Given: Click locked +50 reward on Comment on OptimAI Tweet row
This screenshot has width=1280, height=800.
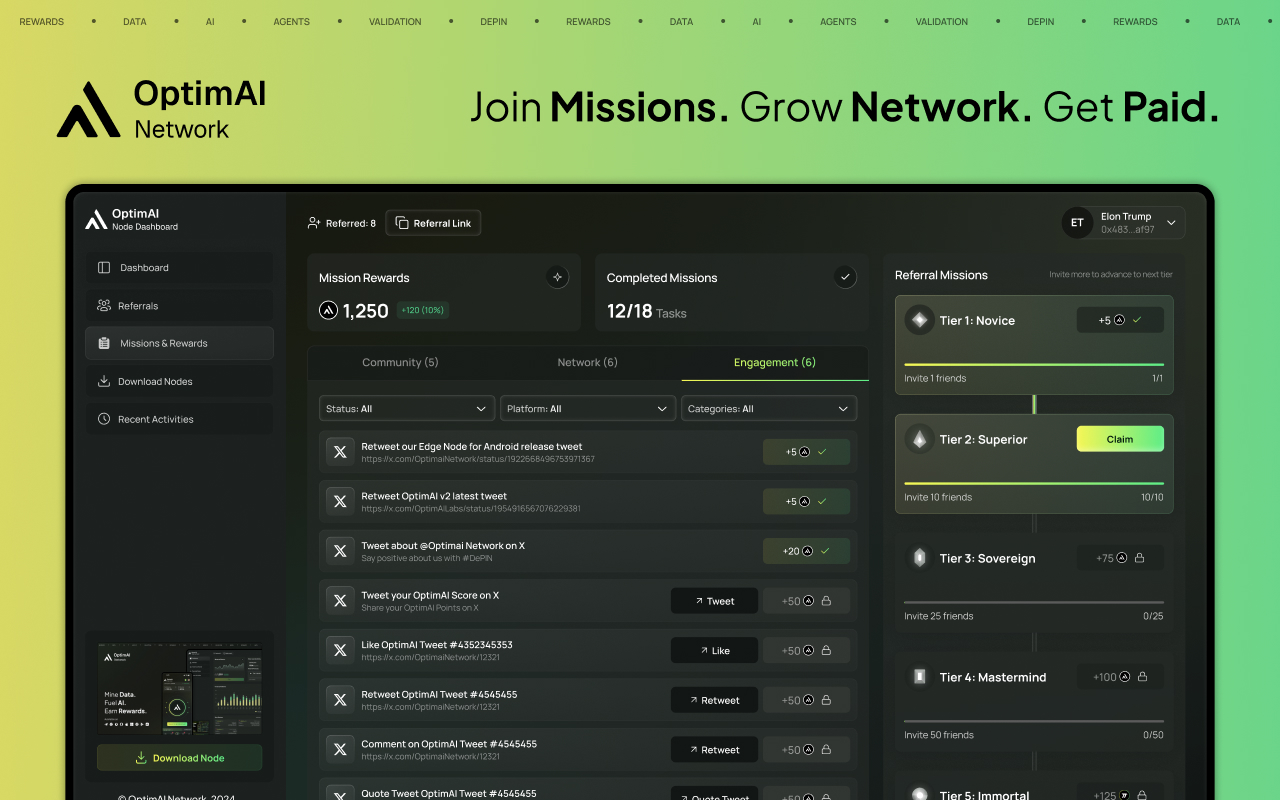Looking at the screenshot, I should pyautogui.click(x=806, y=749).
